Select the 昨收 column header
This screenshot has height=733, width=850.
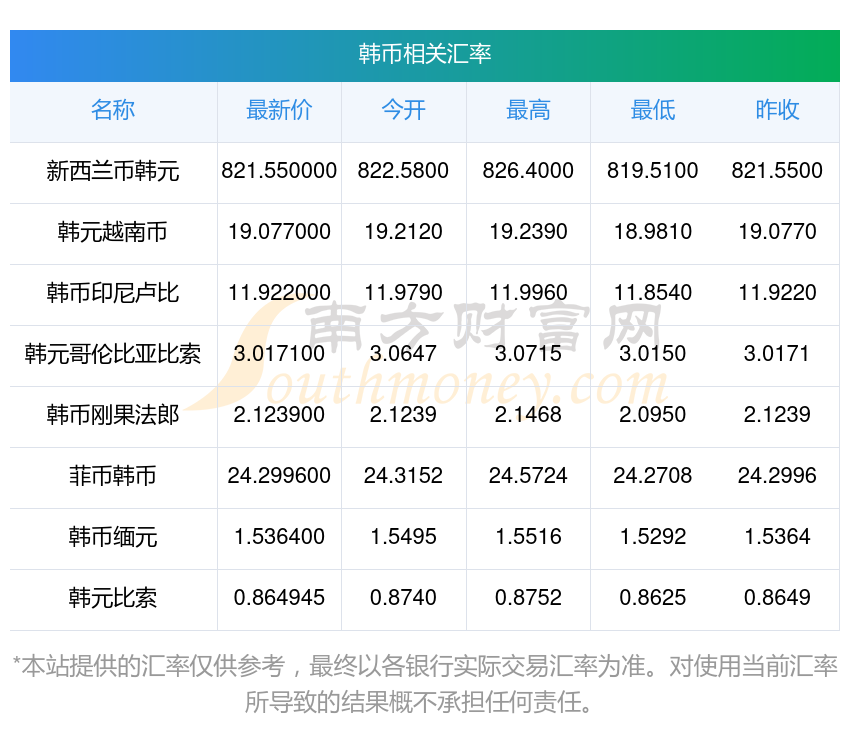point(777,110)
